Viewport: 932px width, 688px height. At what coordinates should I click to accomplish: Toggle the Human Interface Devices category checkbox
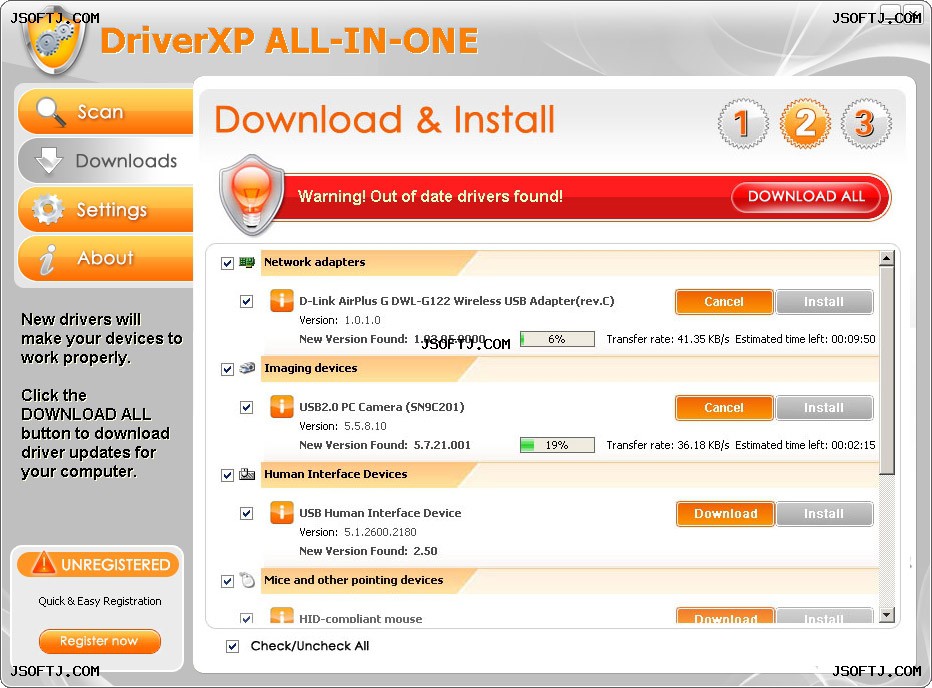pos(227,475)
